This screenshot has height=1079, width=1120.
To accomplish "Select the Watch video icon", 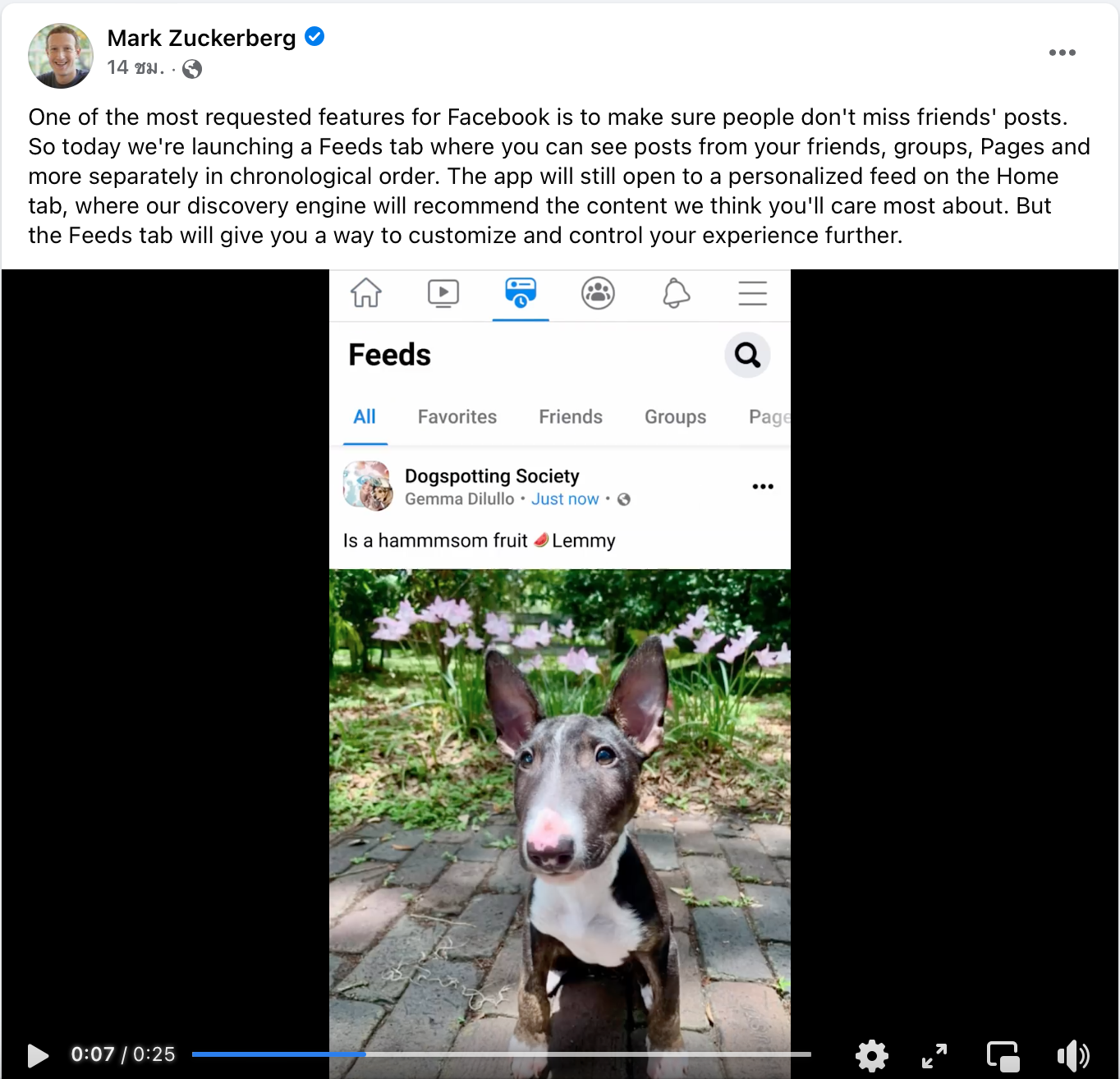I will pos(443,293).
